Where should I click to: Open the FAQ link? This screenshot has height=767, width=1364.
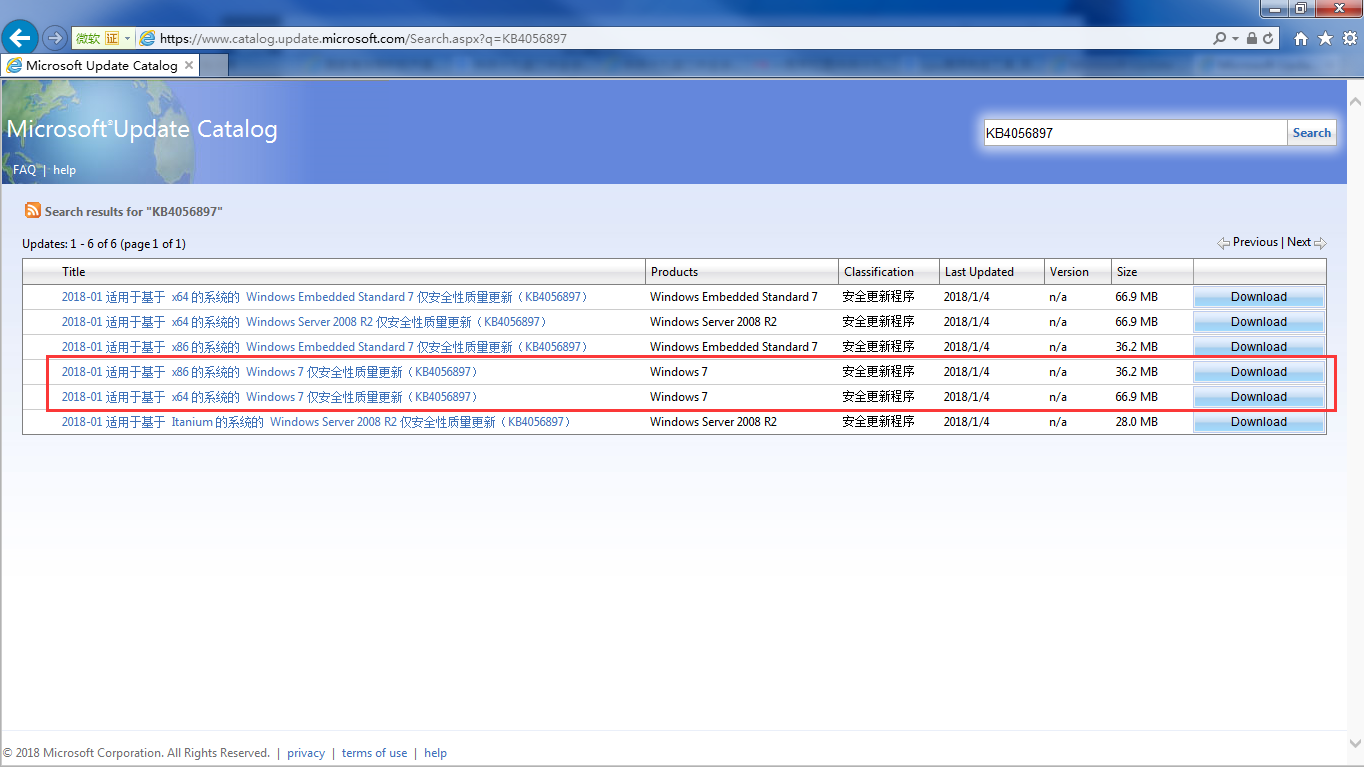pyautogui.click(x=24, y=170)
